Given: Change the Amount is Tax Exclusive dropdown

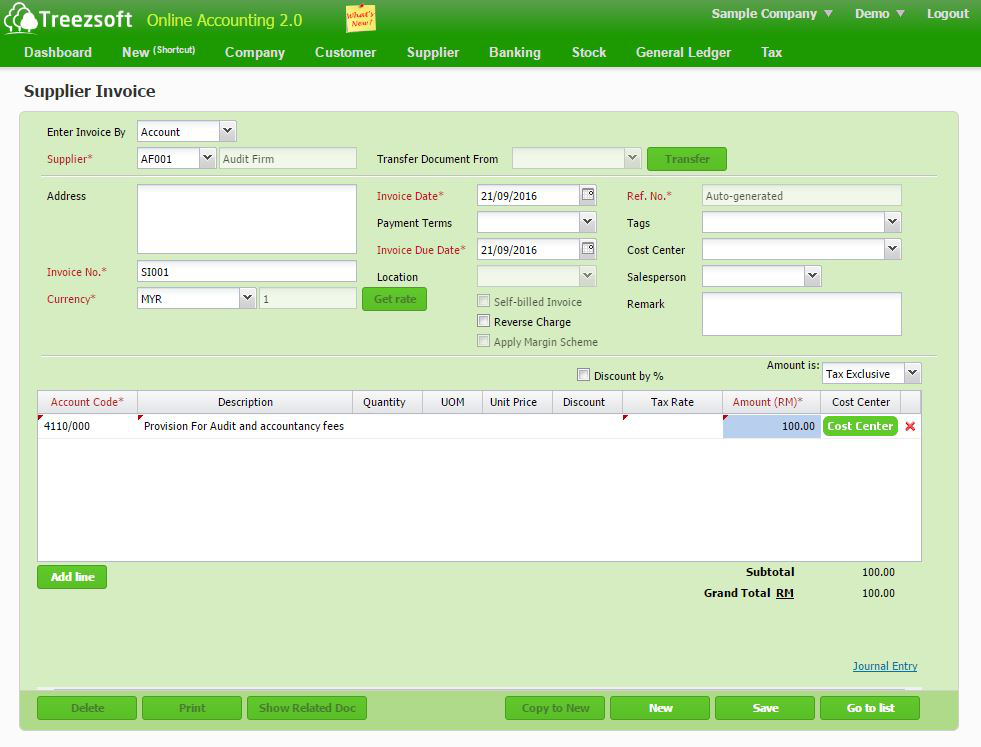Looking at the screenshot, I should click(912, 374).
